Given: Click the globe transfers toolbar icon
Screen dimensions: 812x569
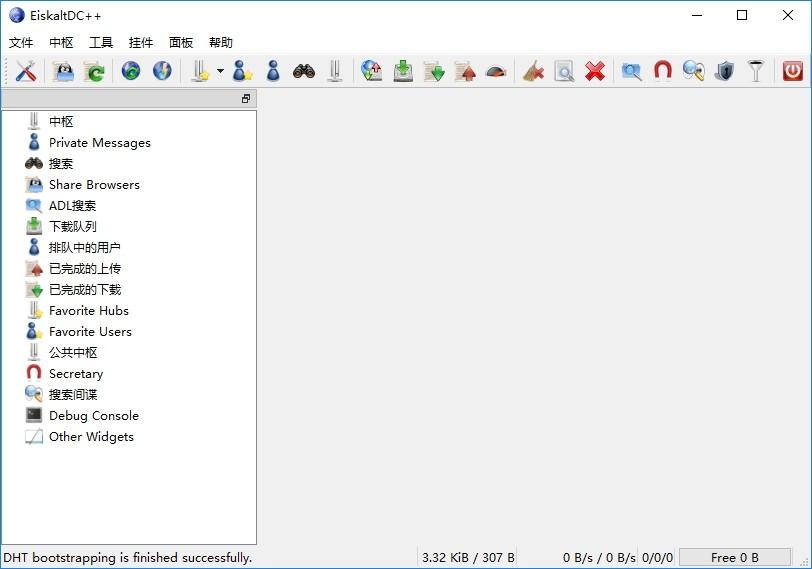Looking at the screenshot, I should [372, 71].
